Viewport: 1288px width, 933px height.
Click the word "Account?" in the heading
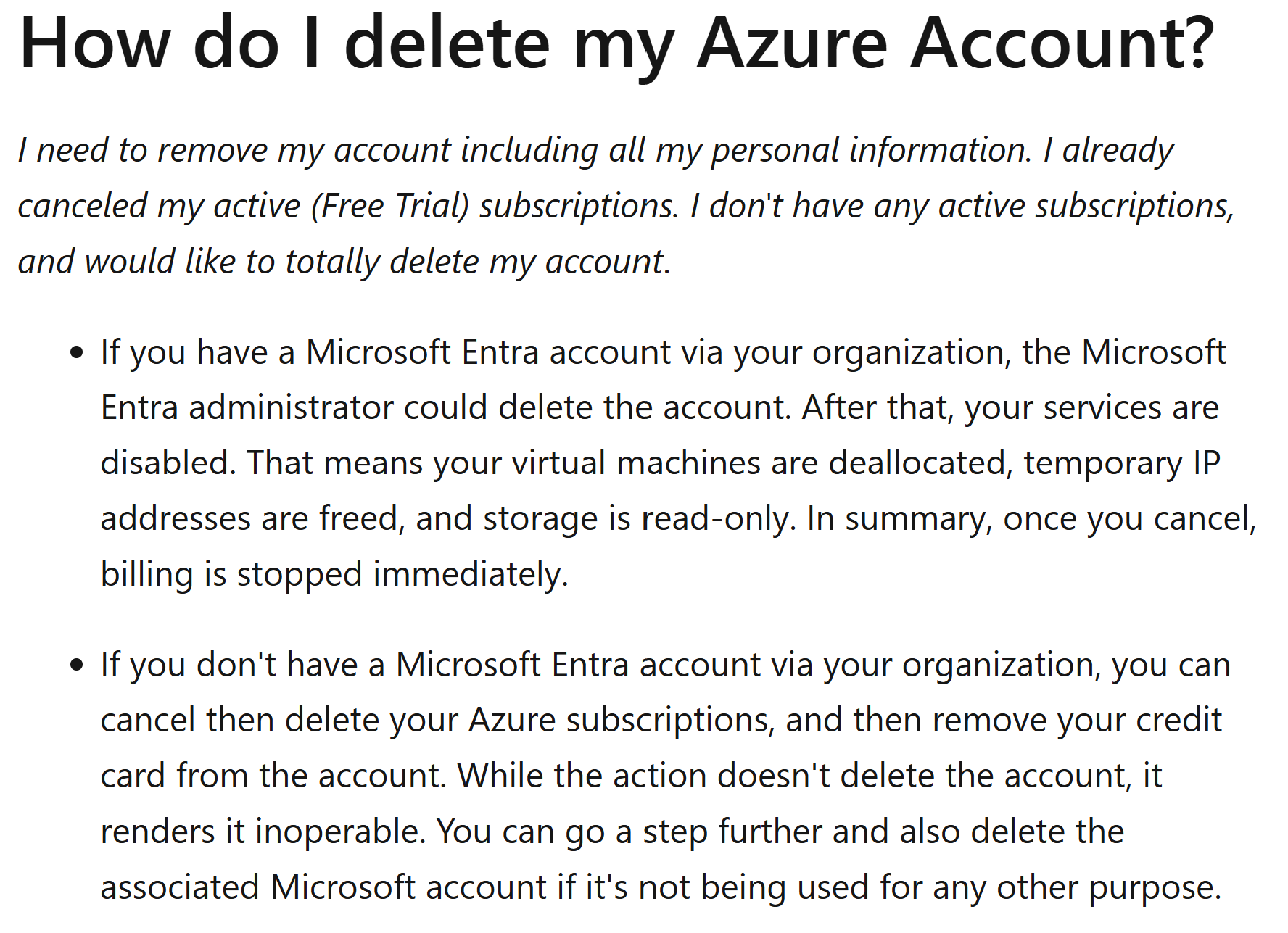(x=1062, y=43)
